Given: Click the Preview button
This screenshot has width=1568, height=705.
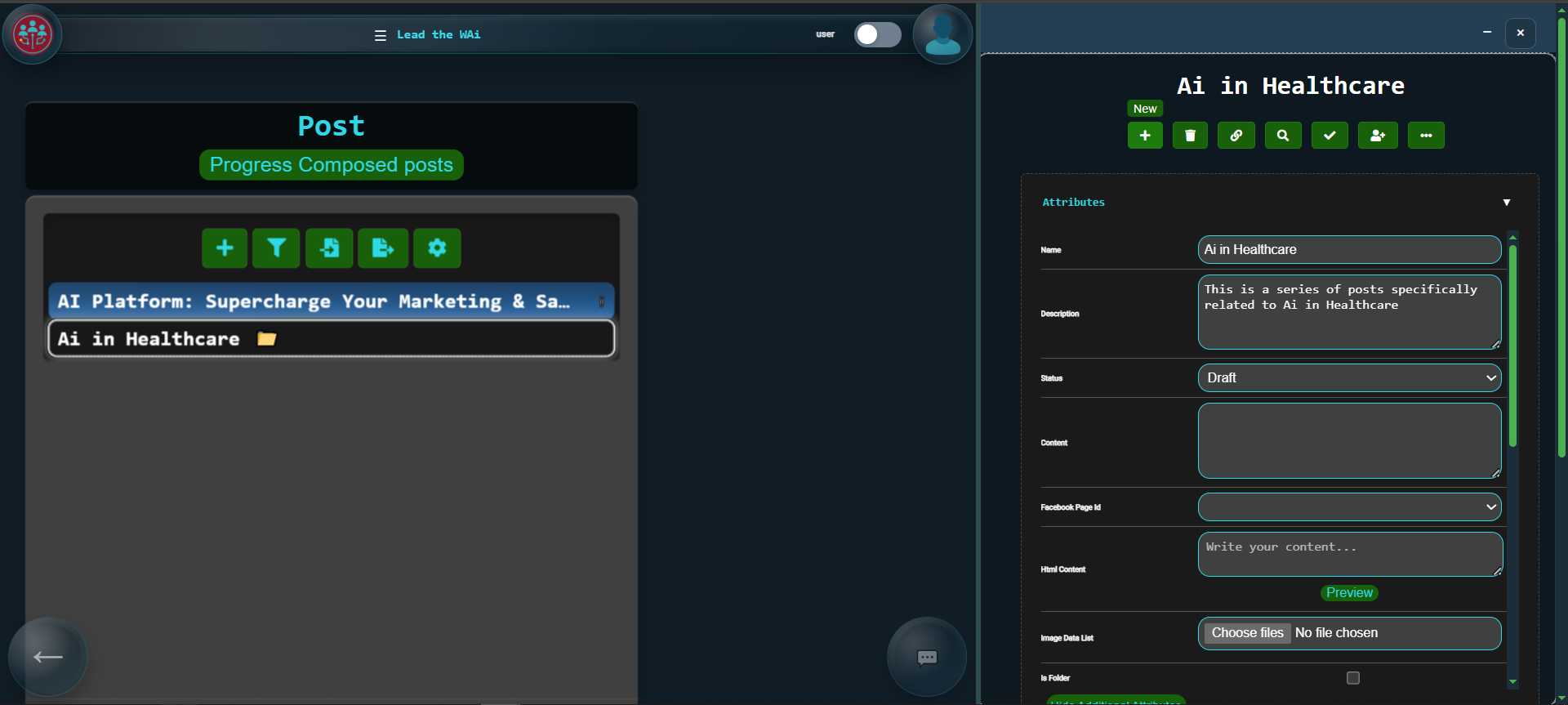Looking at the screenshot, I should pos(1349,593).
